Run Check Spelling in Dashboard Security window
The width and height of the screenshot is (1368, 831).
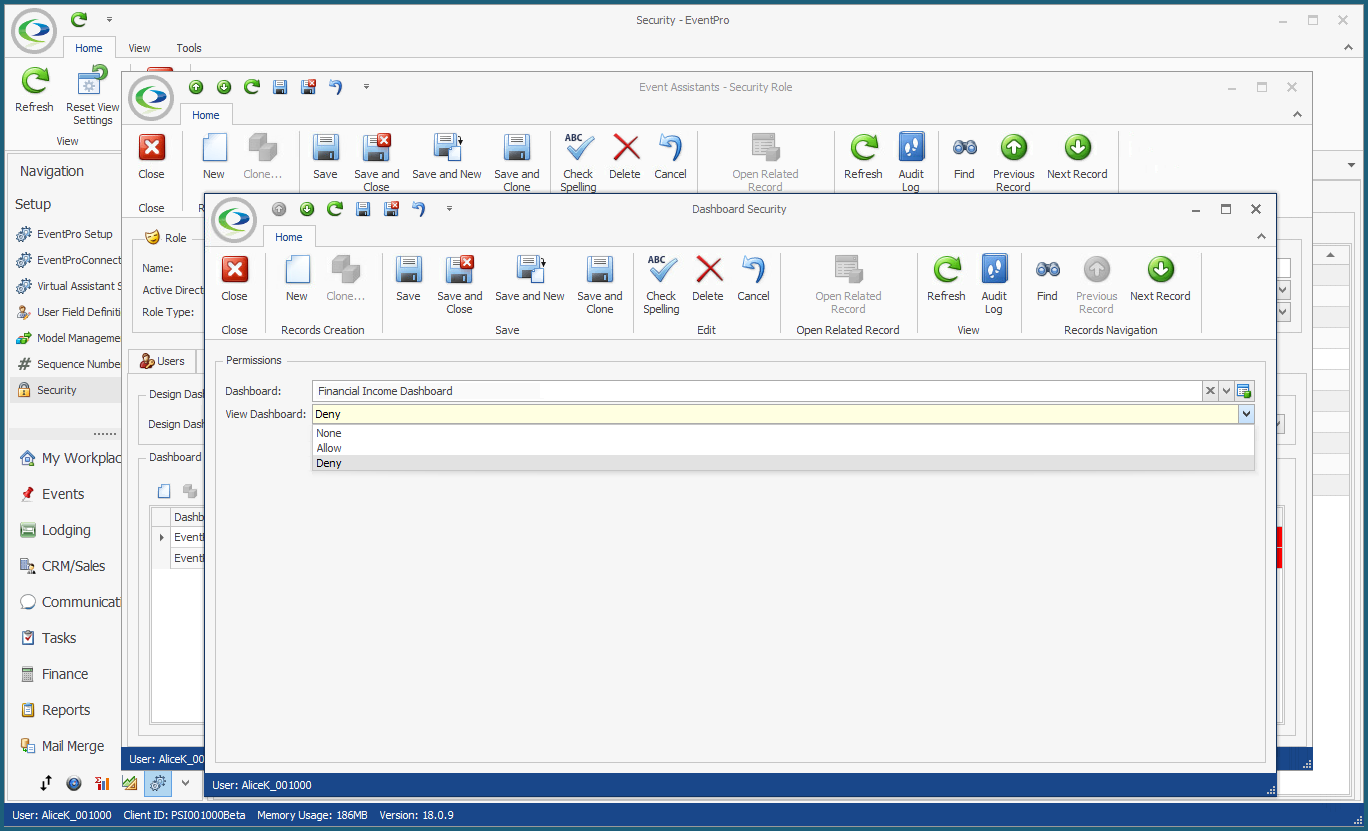(x=661, y=284)
